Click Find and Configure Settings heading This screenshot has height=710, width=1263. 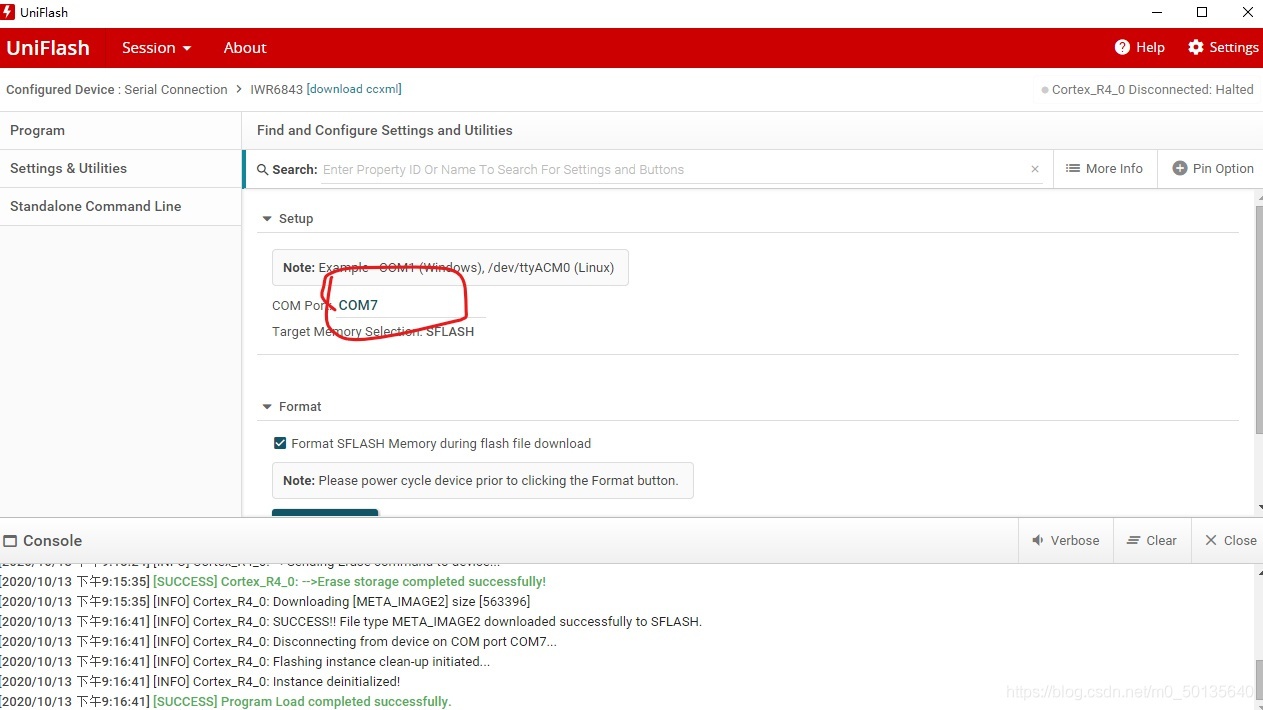[x=384, y=130]
